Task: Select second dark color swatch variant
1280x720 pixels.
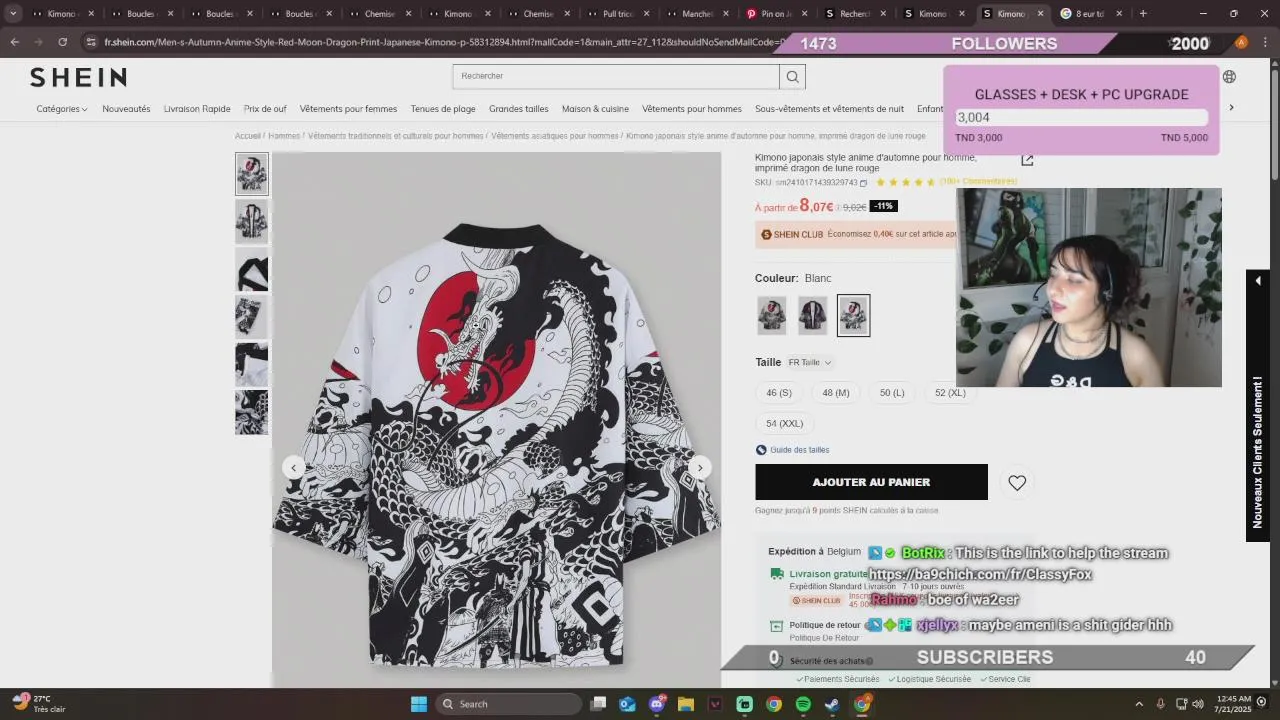Action: [812, 315]
